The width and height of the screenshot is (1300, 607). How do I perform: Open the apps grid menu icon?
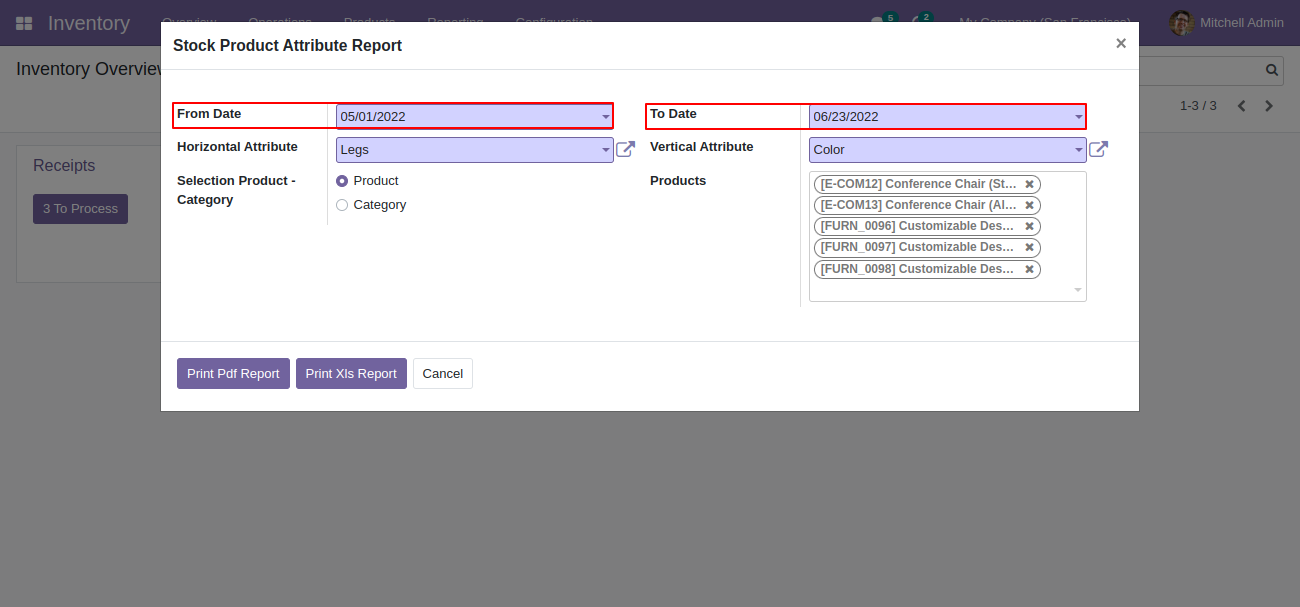pos(24,23)
